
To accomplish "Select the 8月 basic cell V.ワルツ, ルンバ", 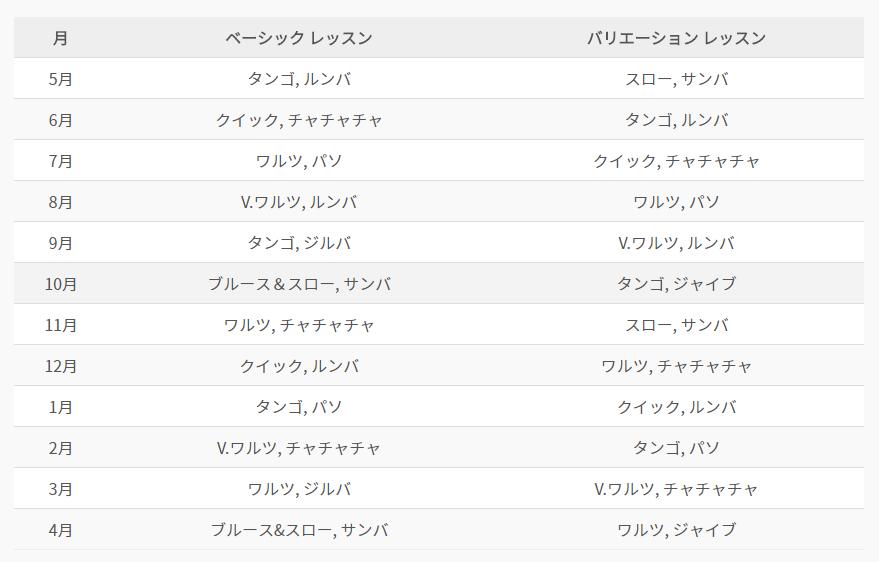I will [299, 202].
